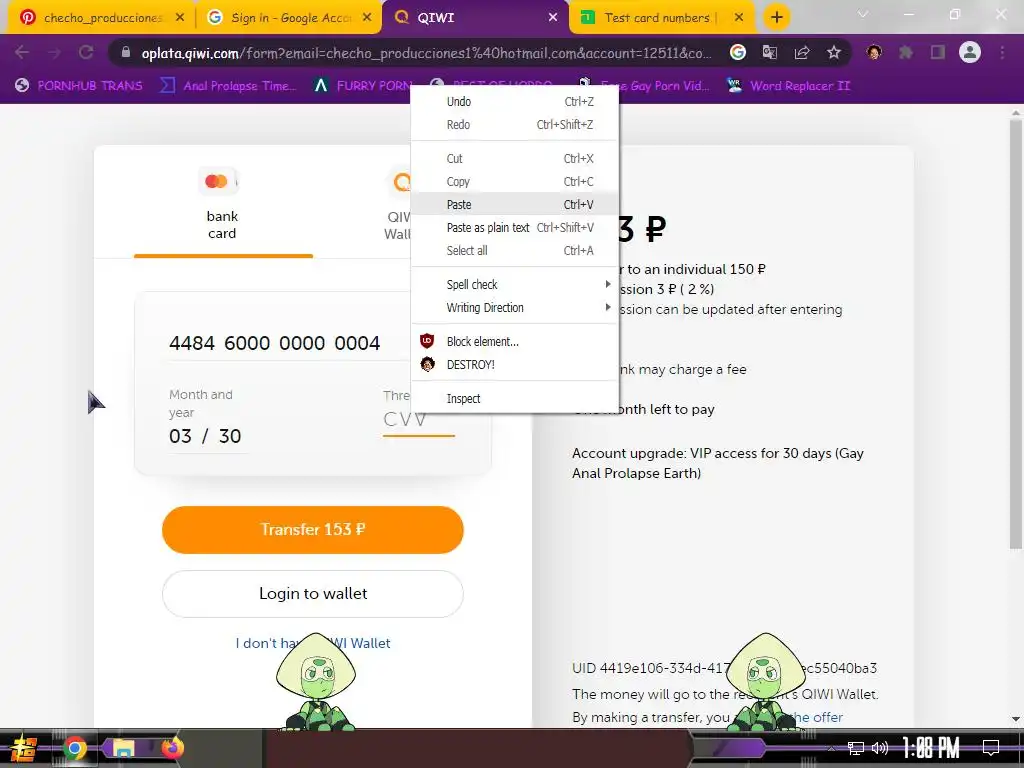Open the taskbar volume icon
1024x768 pixels.
pyautogui.click(x=880, y=748)
